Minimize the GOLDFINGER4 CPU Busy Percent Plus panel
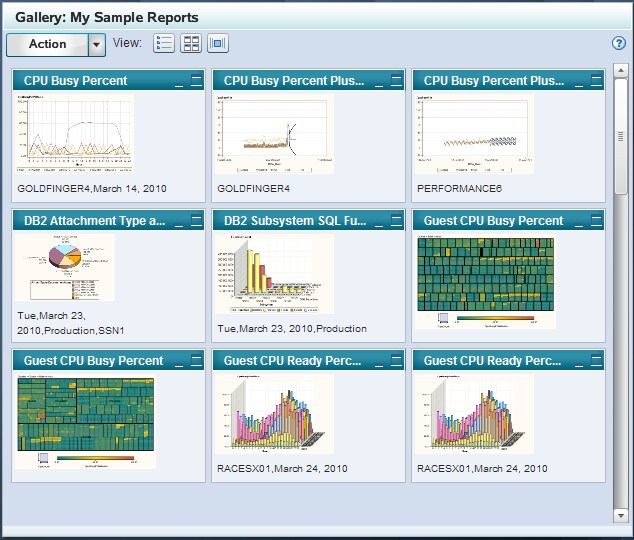The image size is (634, 540). tap(379, 81)
